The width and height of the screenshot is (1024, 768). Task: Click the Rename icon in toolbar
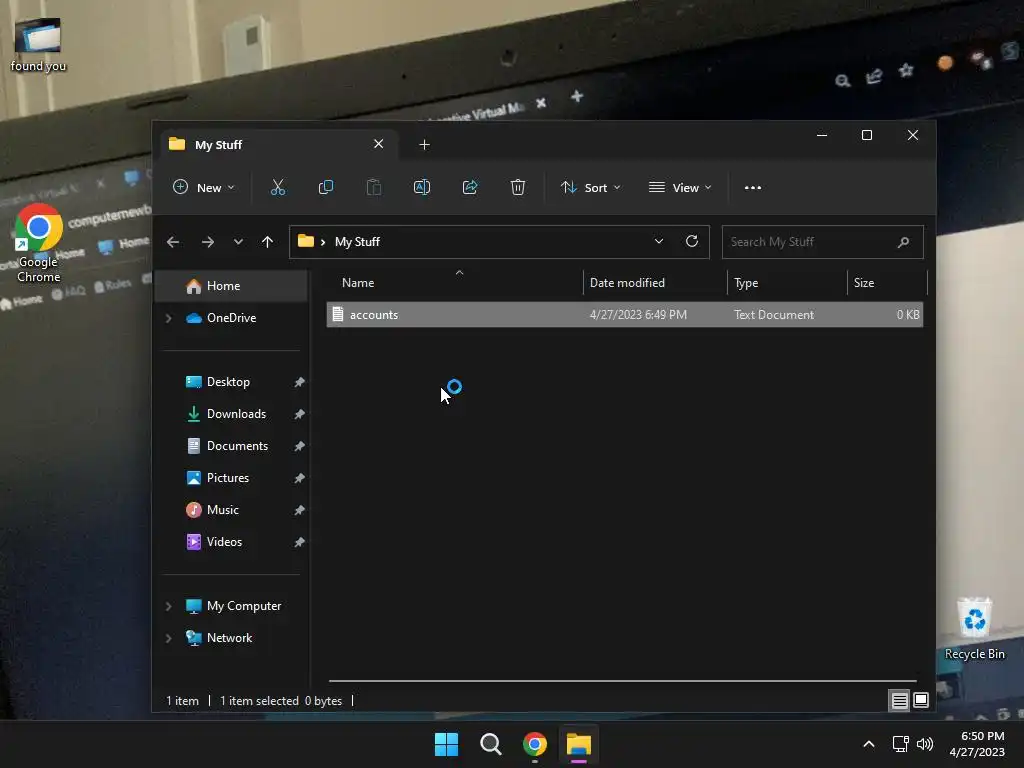pyautogui.click(x=422, y=187)
